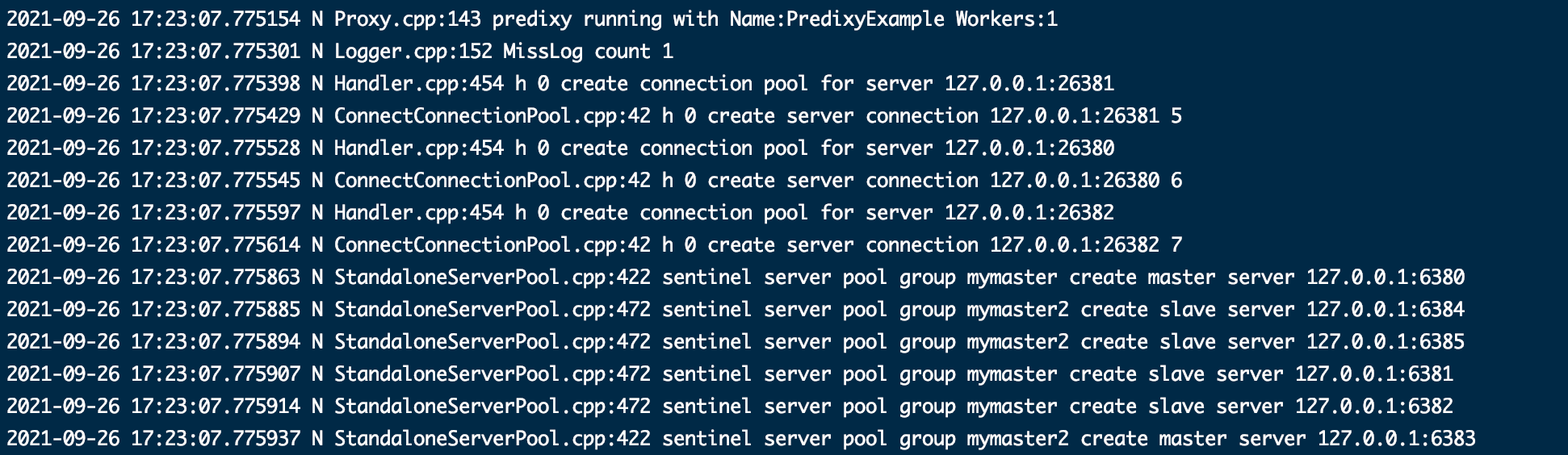Click the 'Logger.cpp:152 MissLog count 1' line
The image size is (1568, 455).
point(340,52)
